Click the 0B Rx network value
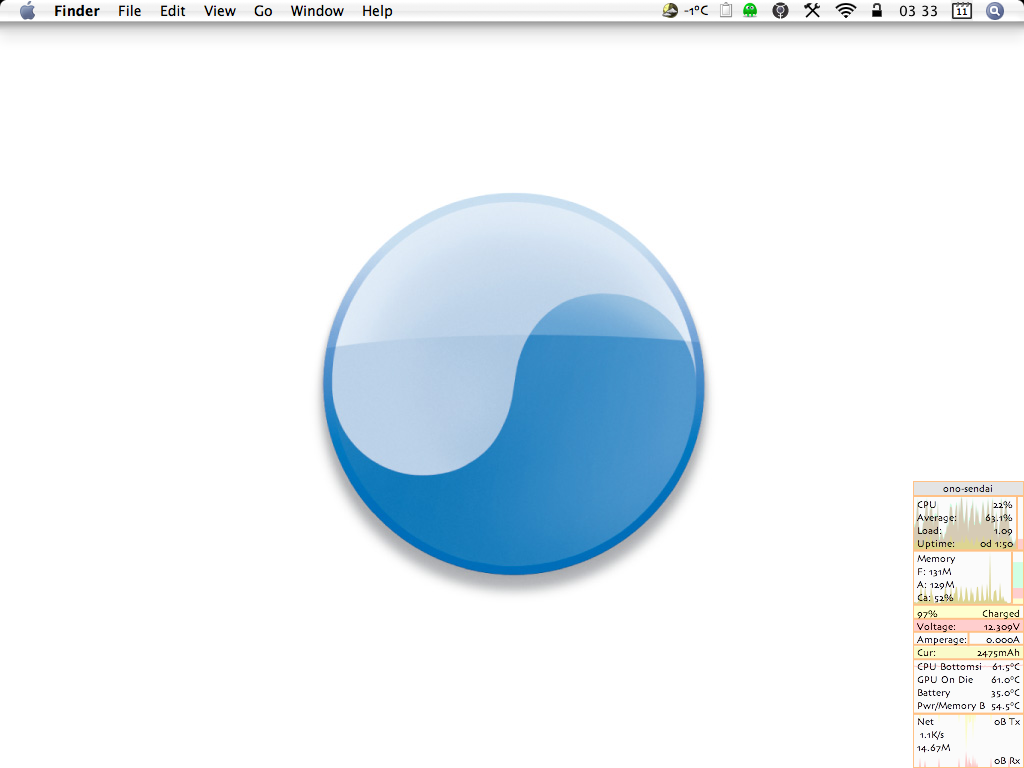 [x=1006, y=761]
